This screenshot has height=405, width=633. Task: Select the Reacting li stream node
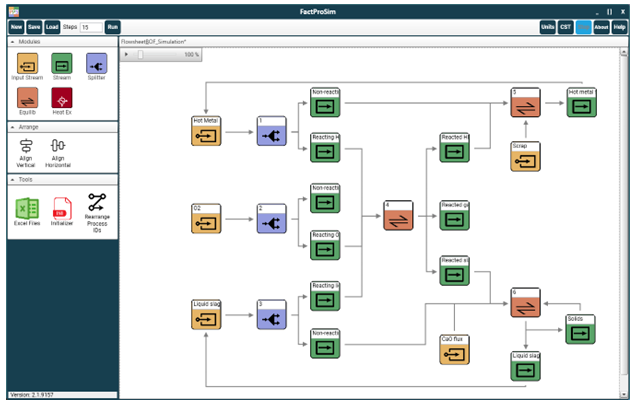click(x=325, y=296)
